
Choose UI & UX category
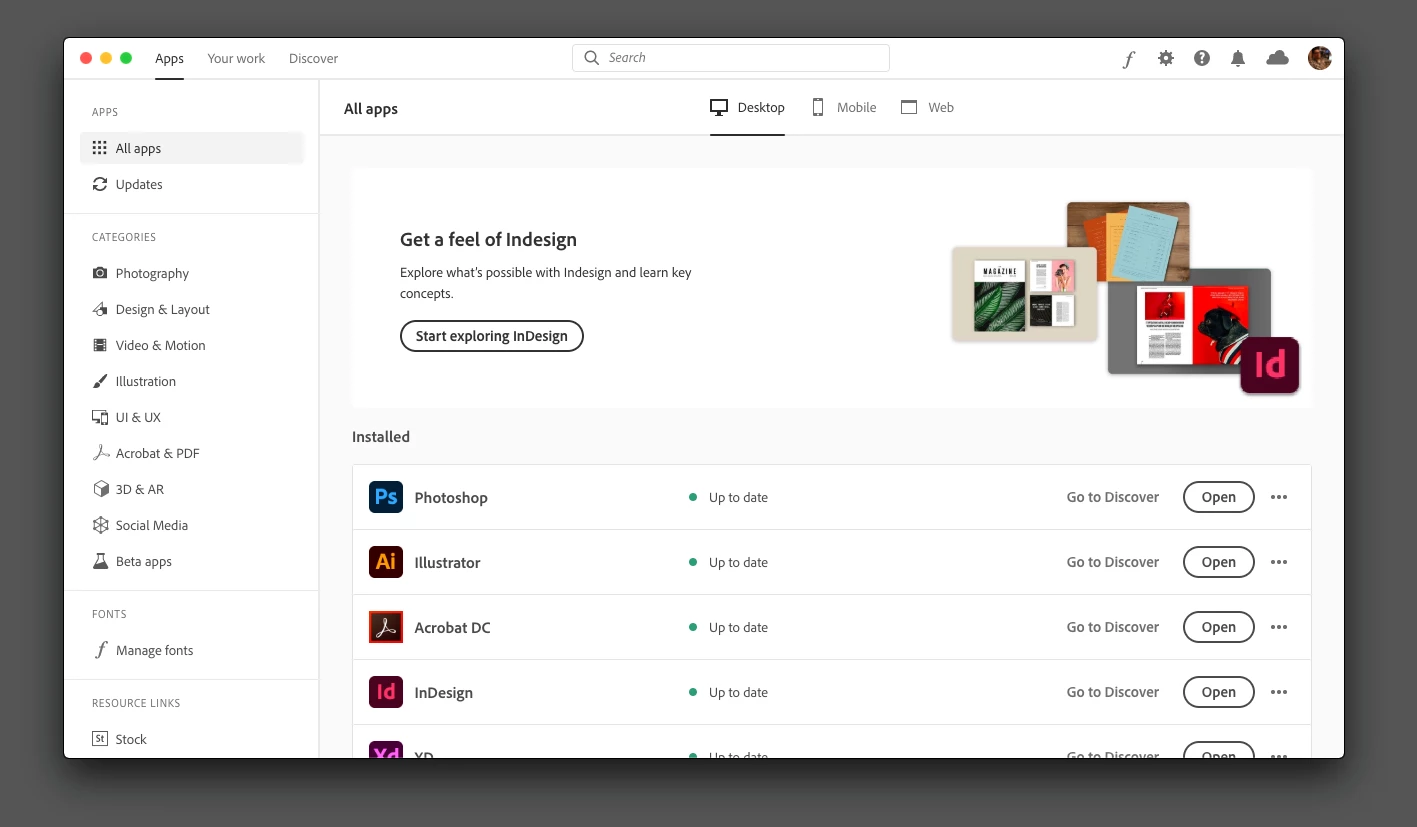[x=192, y=417]
